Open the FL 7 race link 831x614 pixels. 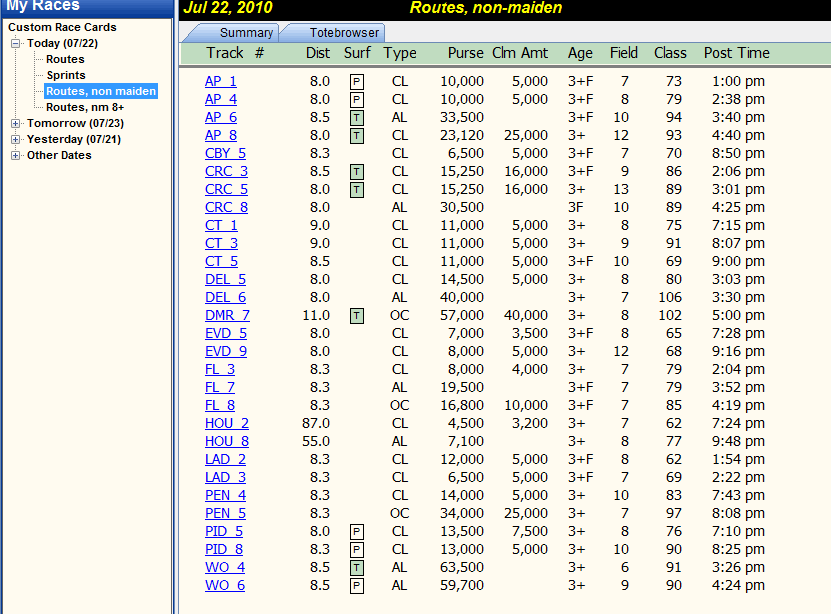(220, 388)
